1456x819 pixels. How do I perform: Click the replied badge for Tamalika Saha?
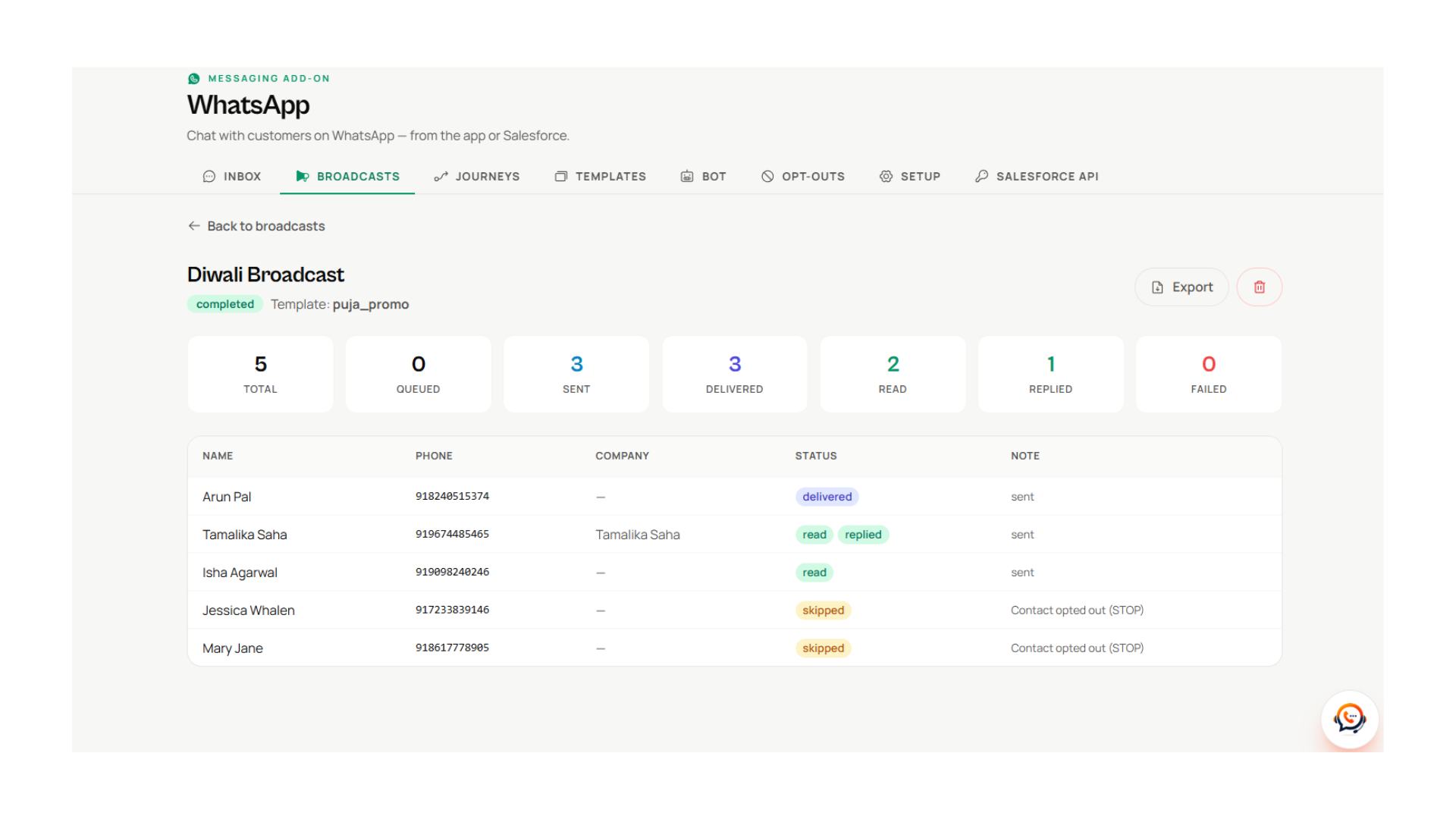(x=864, y=535)
